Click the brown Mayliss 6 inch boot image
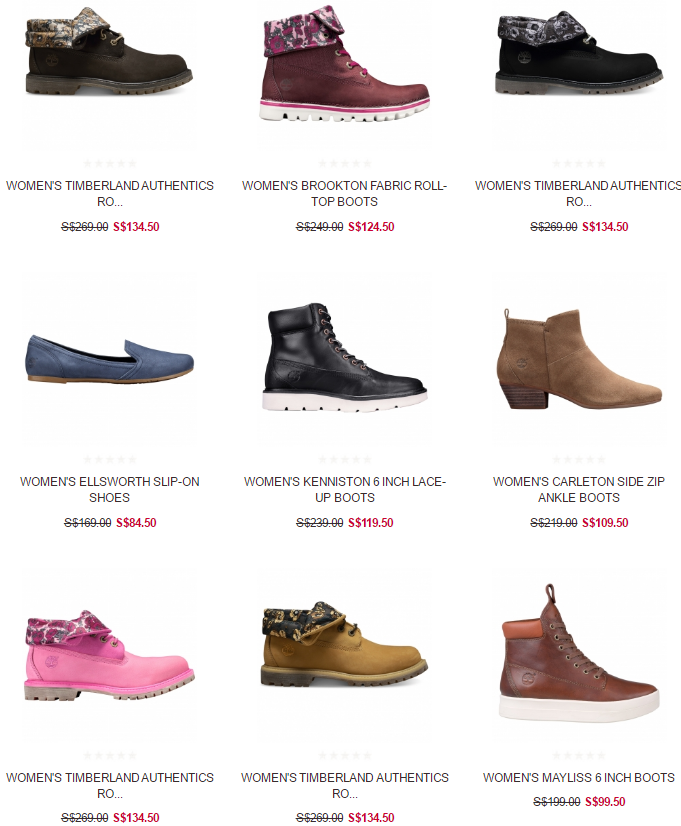Viewport: 681px width, 826px height. 579,653
